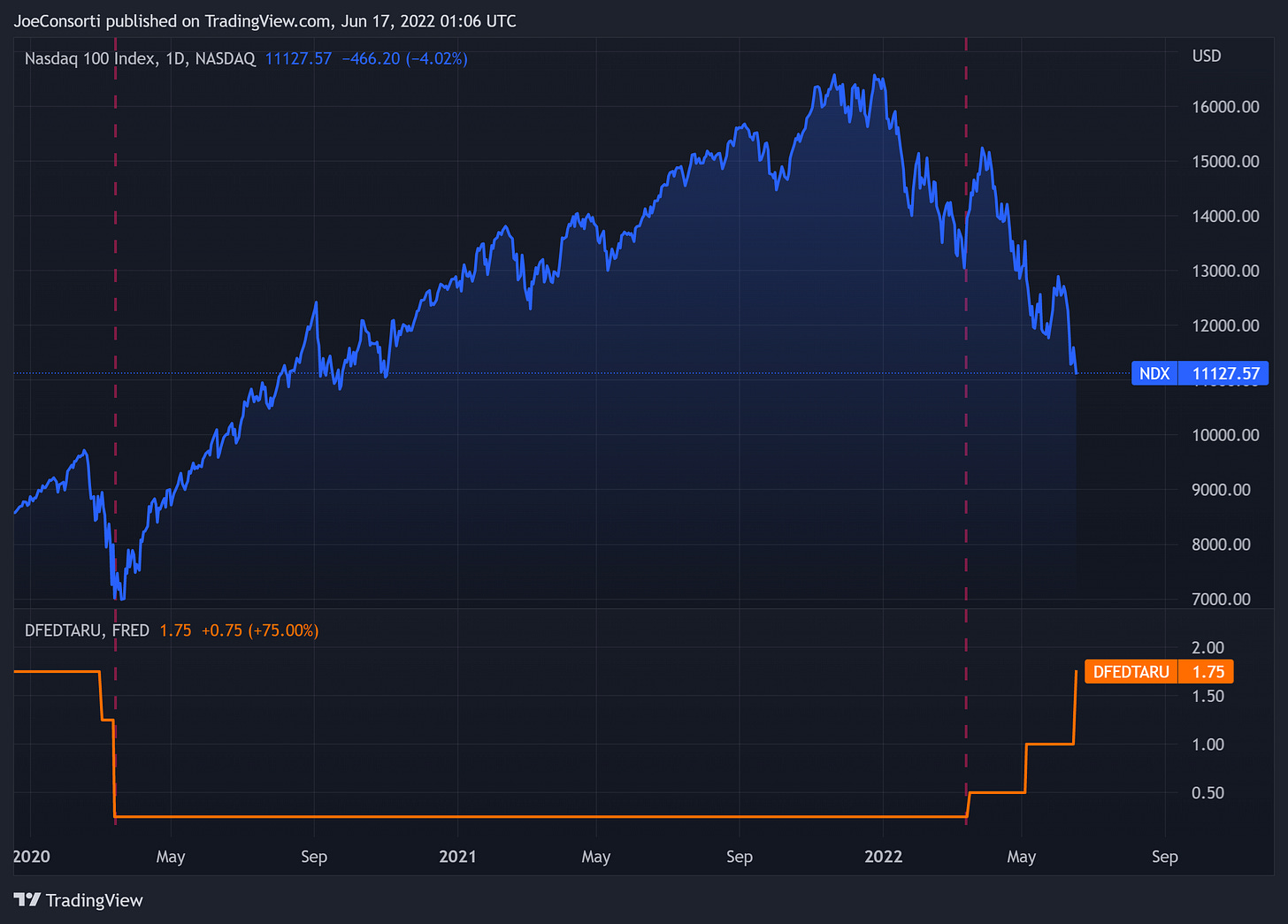
Task: Click the +0.75 (+75.00%) change value
Action: (x=260, y=630)
